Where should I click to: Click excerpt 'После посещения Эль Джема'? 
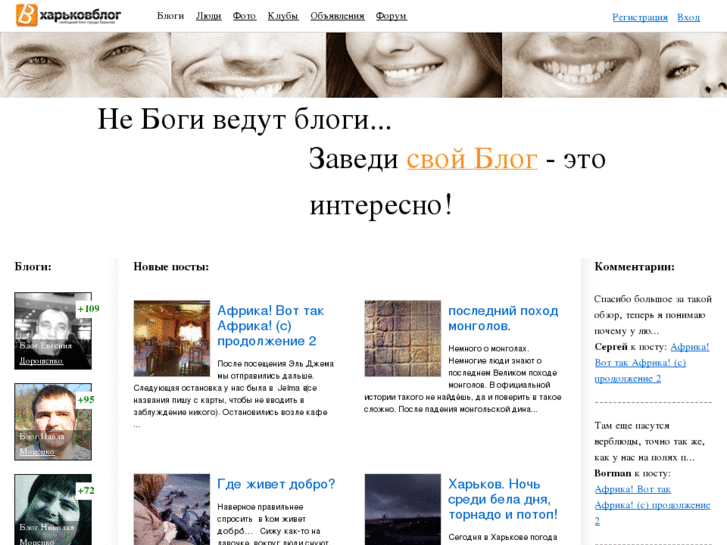pos(275,364)
